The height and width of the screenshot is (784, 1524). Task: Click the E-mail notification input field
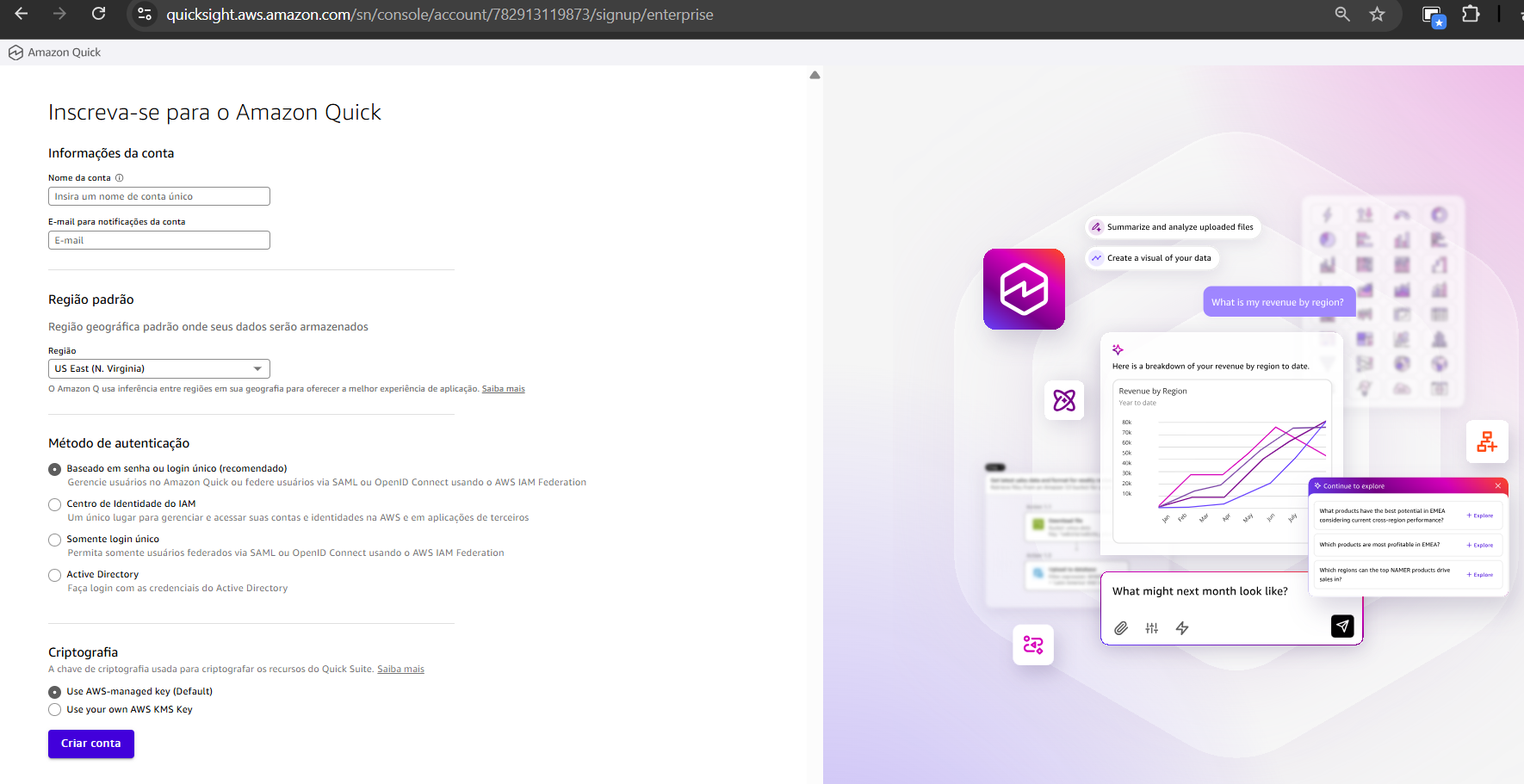pos(159,240)
